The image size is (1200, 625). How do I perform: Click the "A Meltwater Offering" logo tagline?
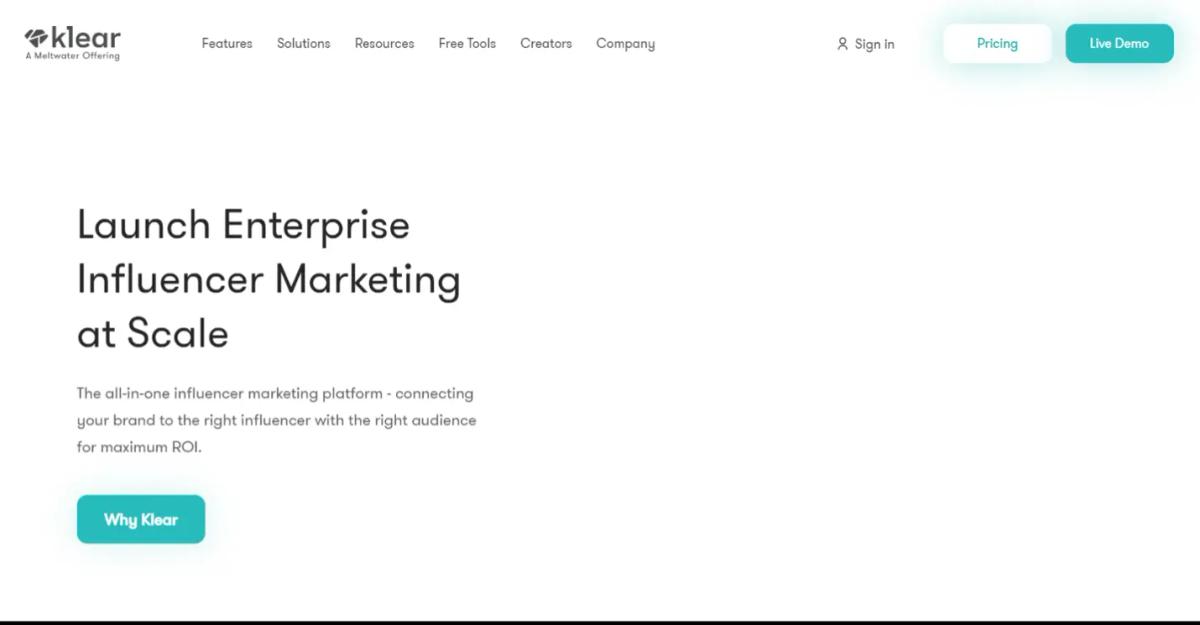(x=69, y=55)
